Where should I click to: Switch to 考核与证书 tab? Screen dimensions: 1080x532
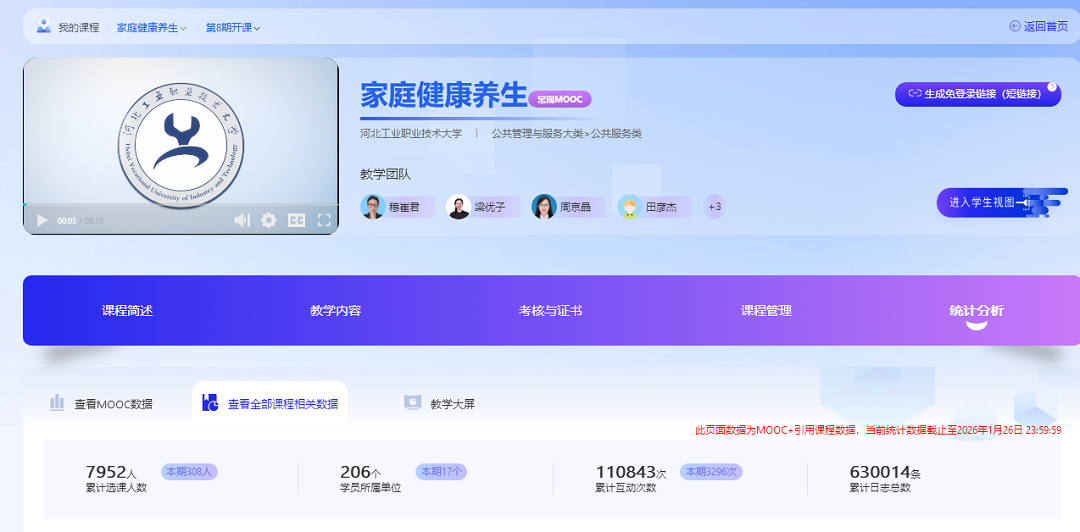click(550, 311)
